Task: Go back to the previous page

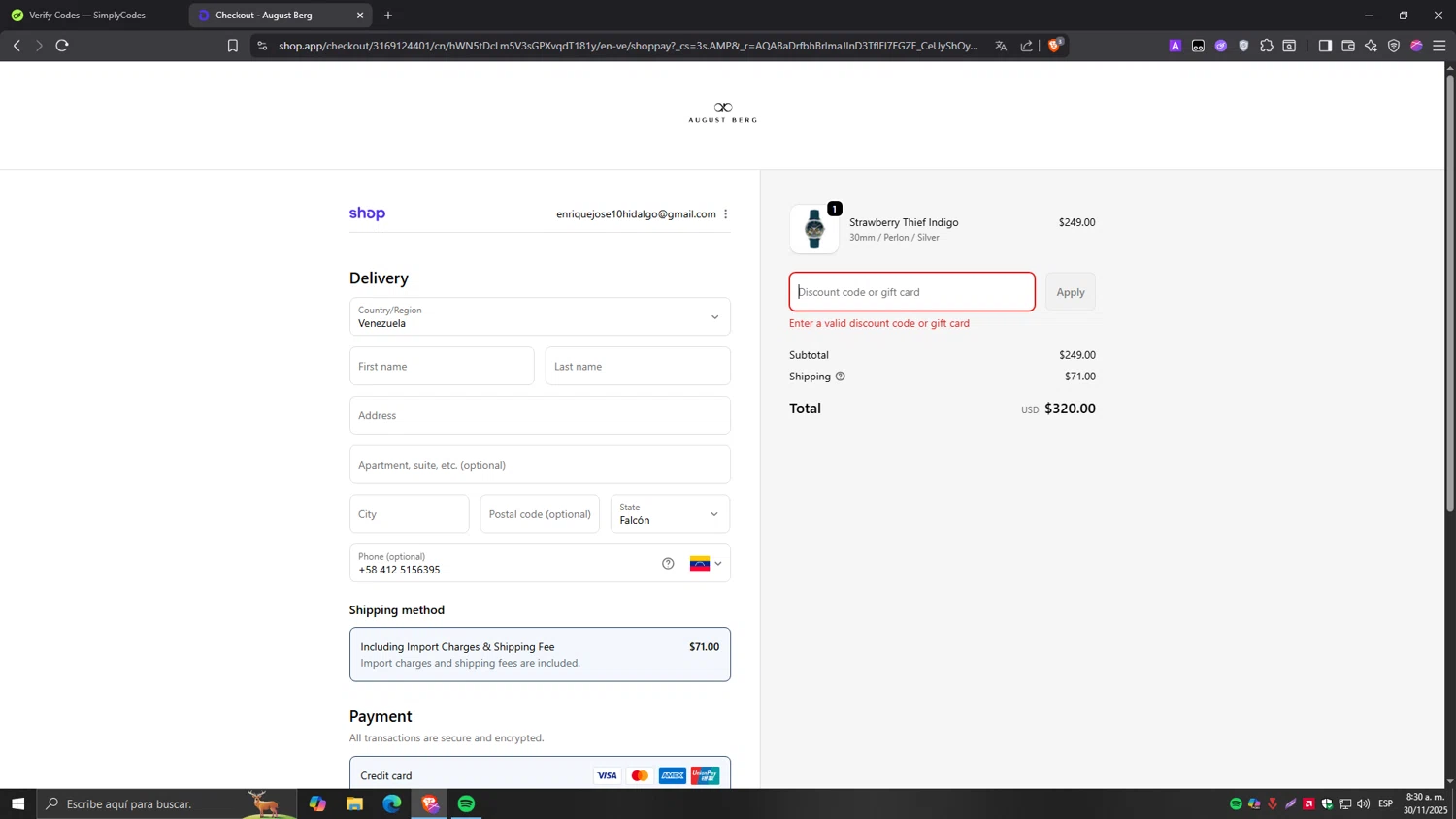Action: [17, 46]
